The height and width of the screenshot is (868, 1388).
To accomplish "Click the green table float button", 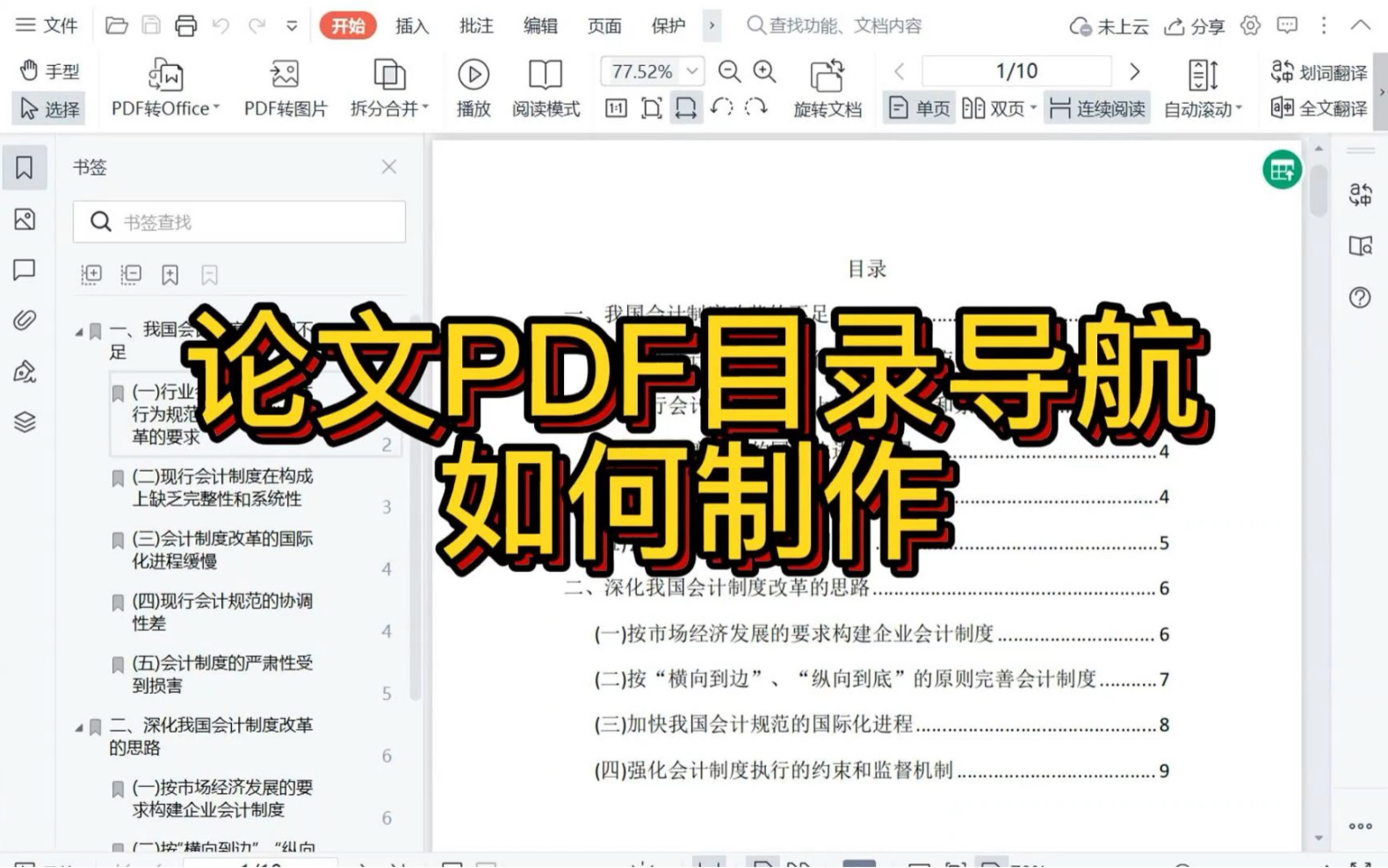I will 1282,170.
